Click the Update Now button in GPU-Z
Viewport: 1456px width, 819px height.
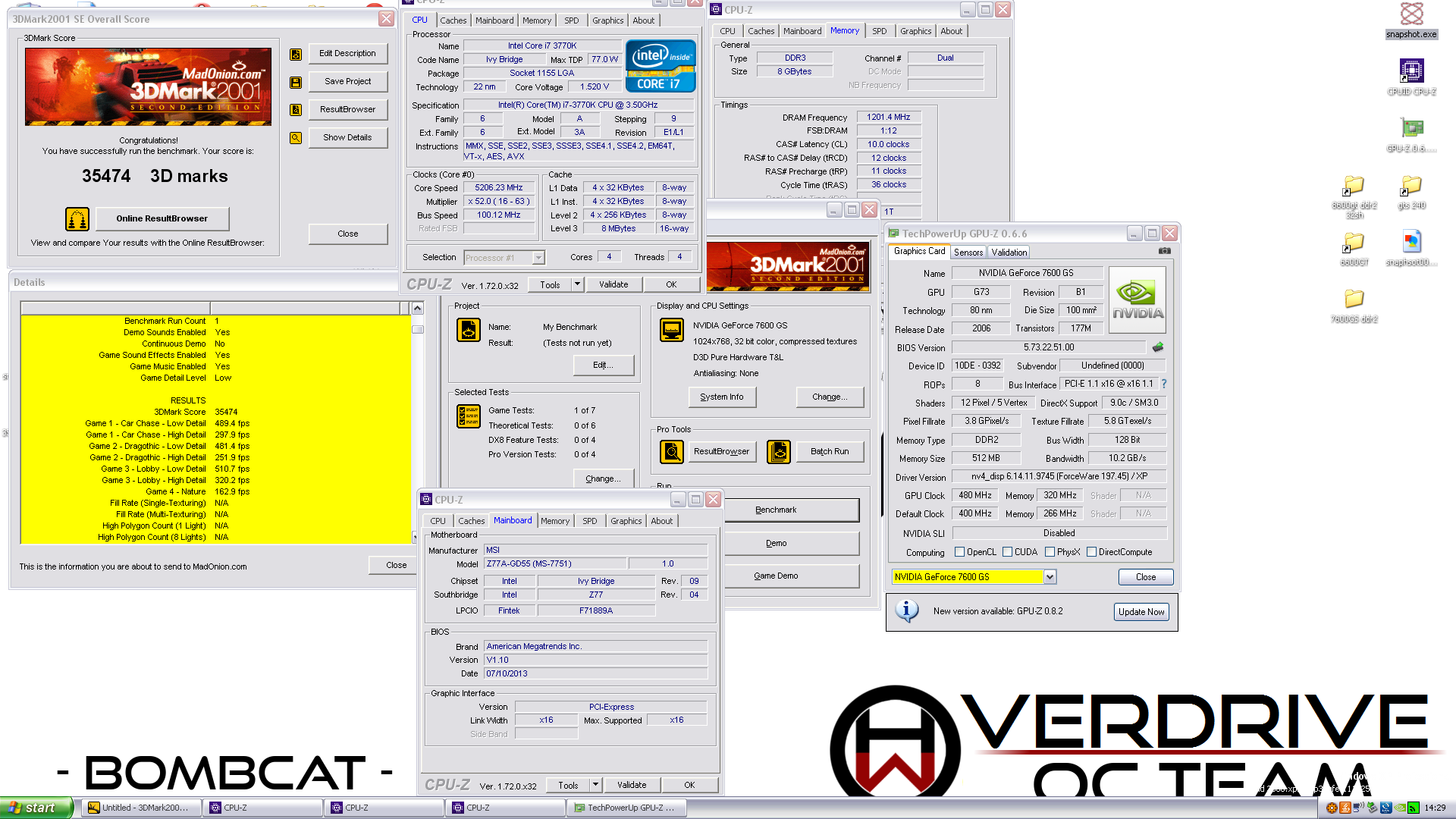(x=1141, y=612)
